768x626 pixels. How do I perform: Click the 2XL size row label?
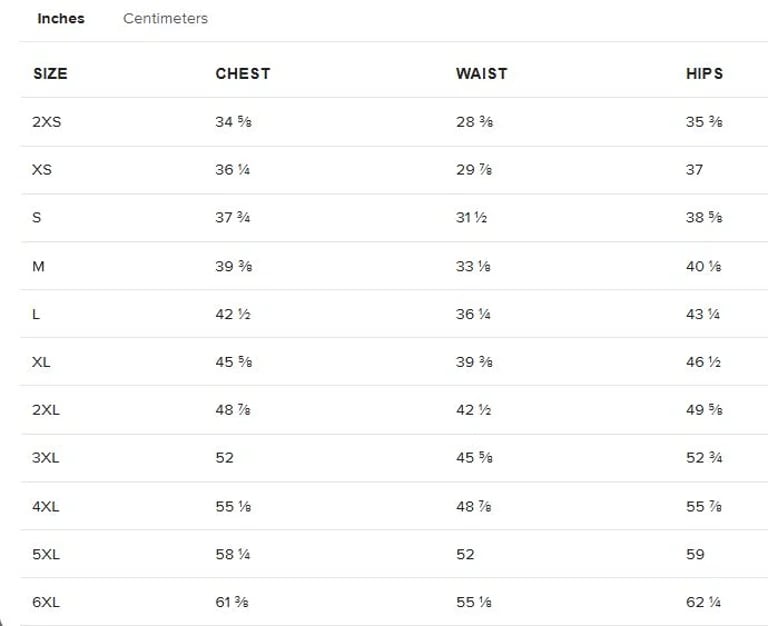pos(46,409)
